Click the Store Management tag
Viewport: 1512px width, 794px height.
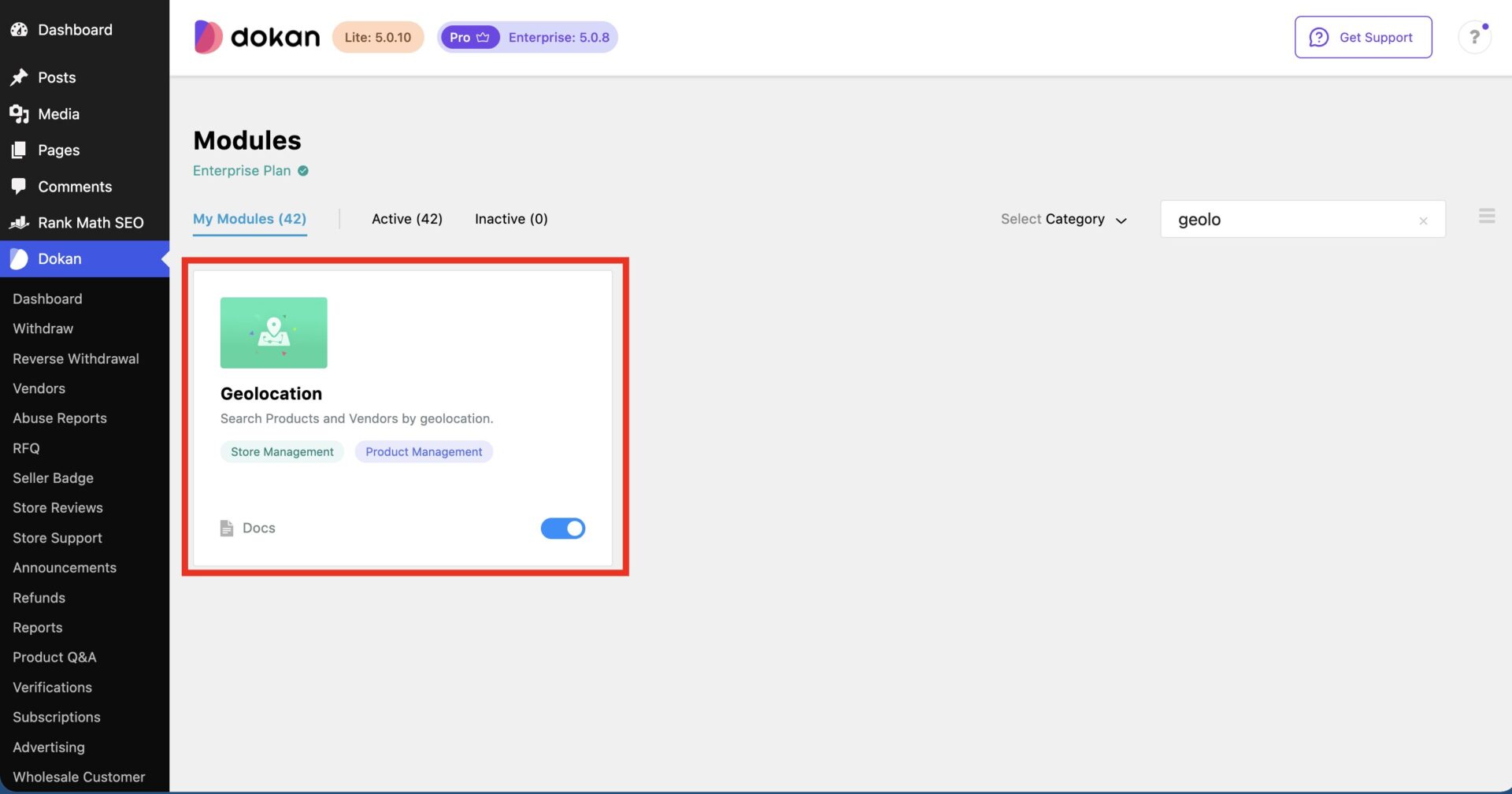[x=282, y=452]
